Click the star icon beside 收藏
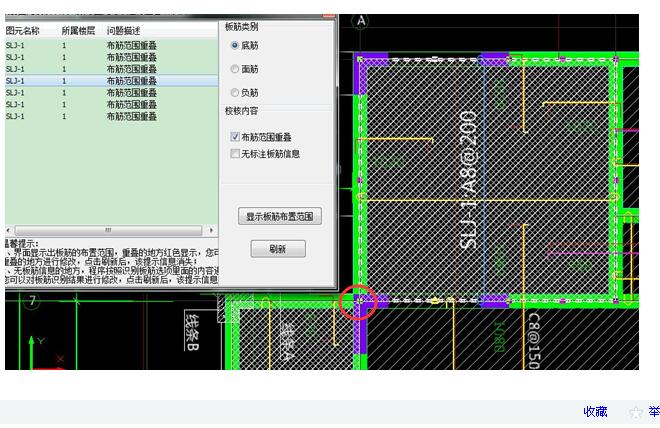This screenshot has height=428, width=660. pos(636,412)
